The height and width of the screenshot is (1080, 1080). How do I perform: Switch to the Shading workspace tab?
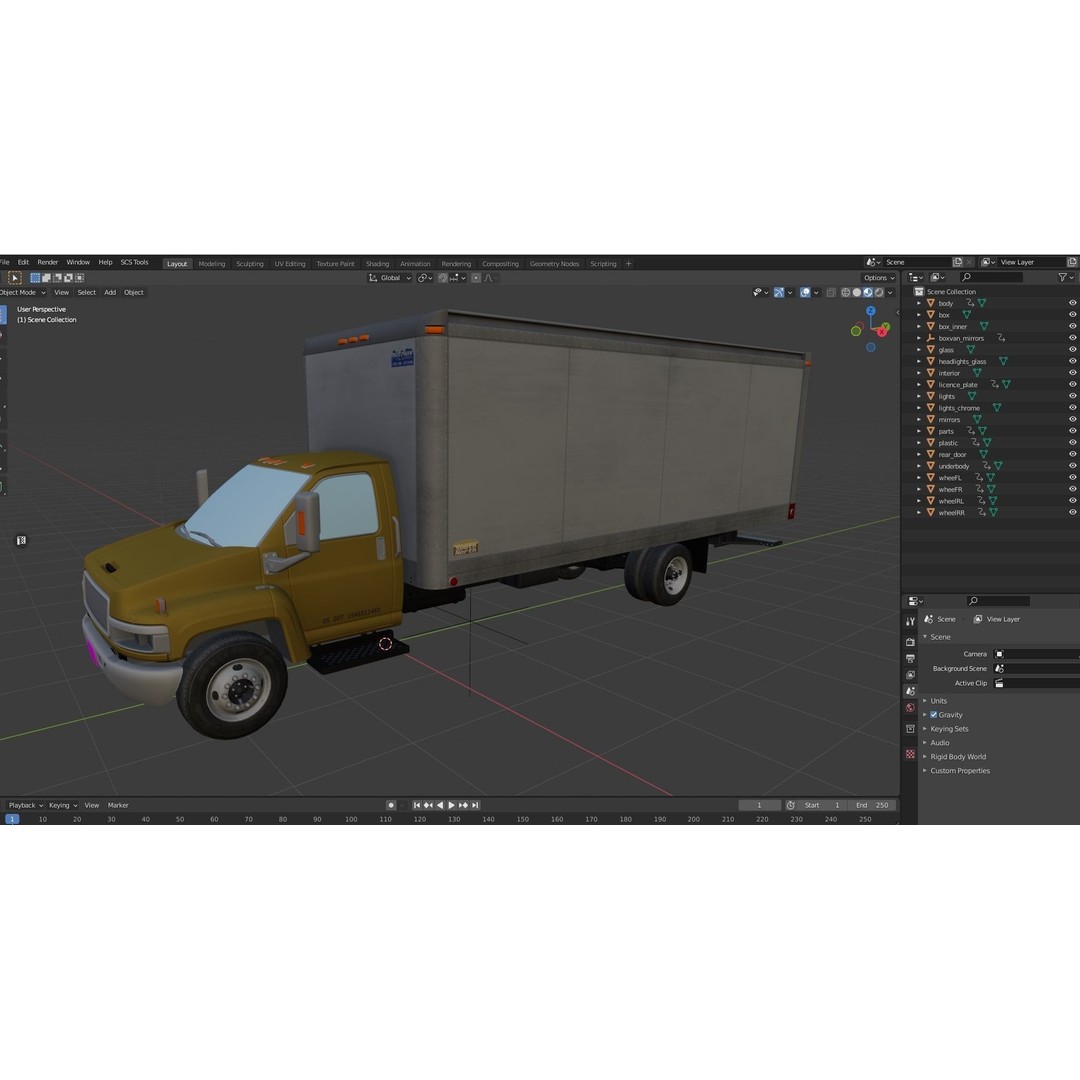coord(377,263)
